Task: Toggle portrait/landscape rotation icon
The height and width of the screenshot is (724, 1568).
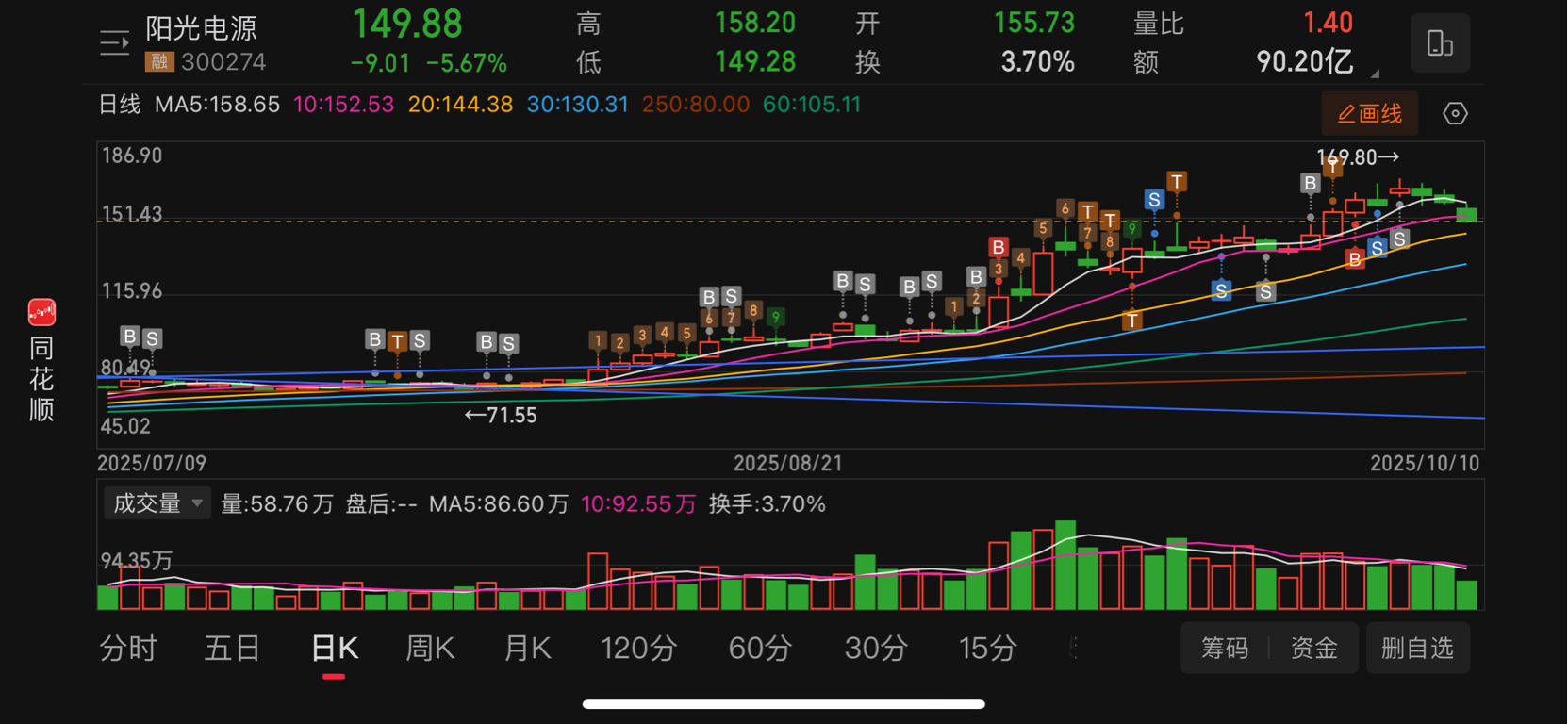Action: point(1440,43)
